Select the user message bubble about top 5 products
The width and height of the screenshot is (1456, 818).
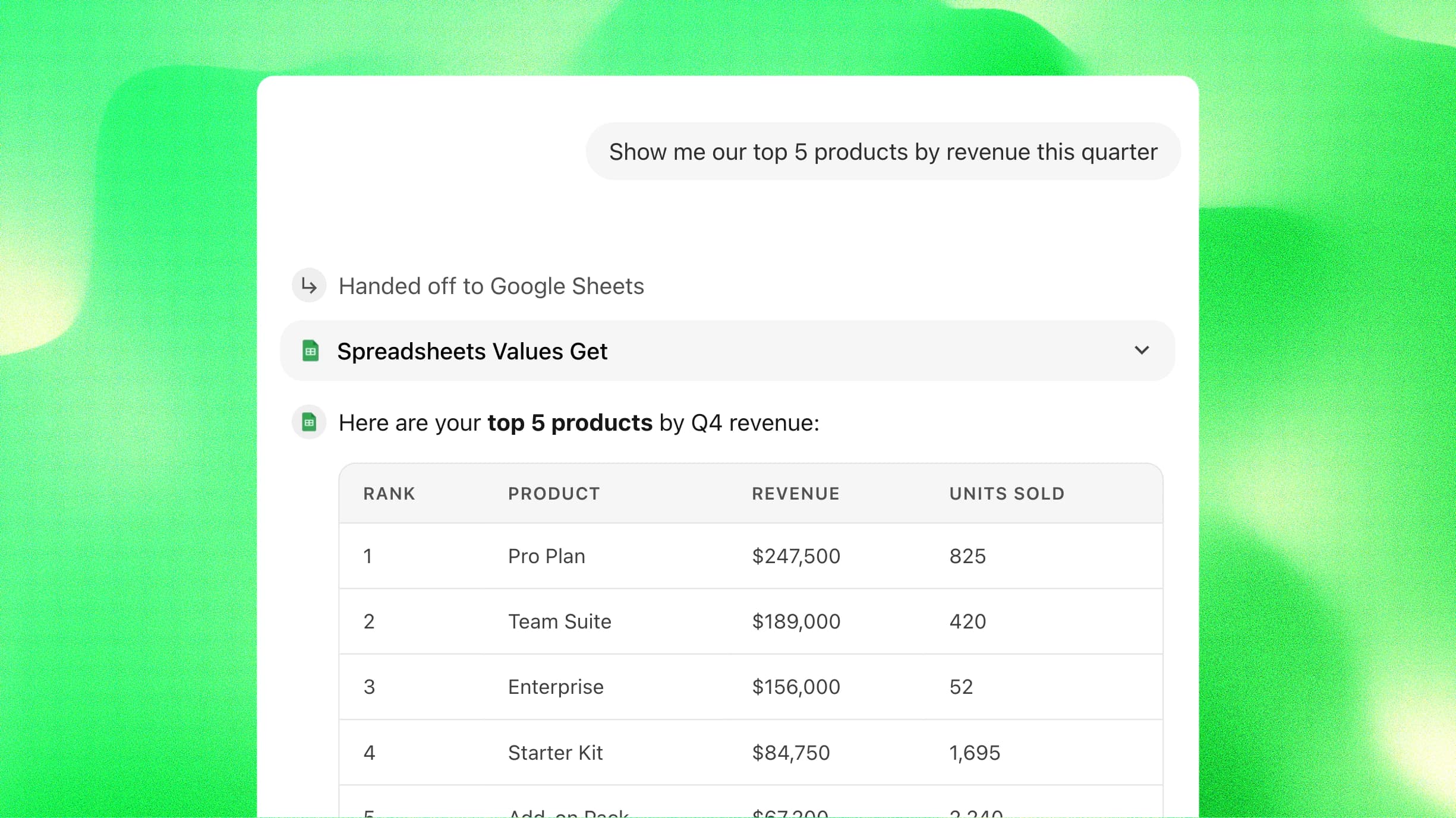tap(883, 151)
